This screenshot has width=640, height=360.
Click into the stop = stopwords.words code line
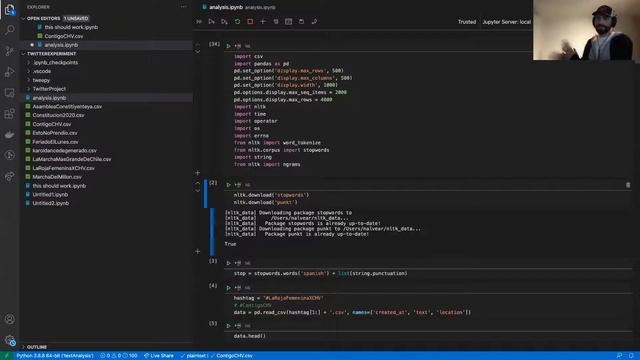tap(320, 273)
